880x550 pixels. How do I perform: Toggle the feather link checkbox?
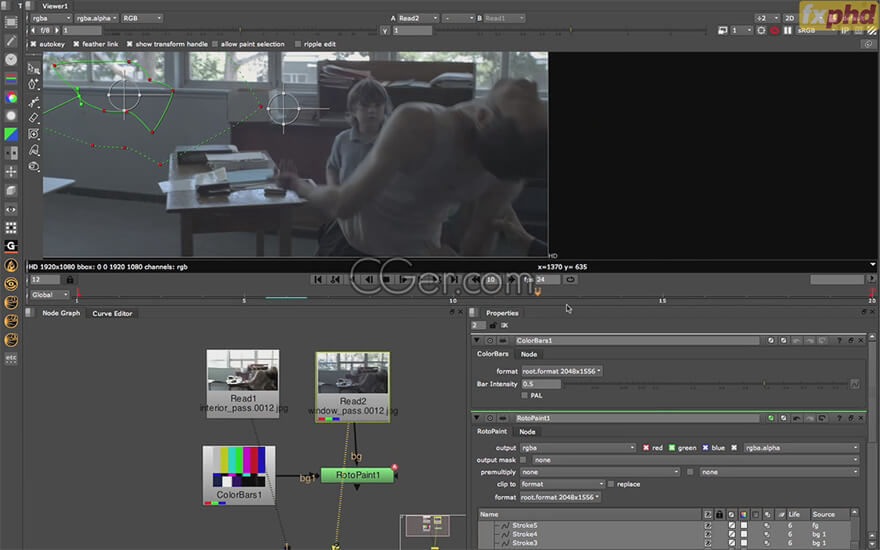(x=76, y=44)
